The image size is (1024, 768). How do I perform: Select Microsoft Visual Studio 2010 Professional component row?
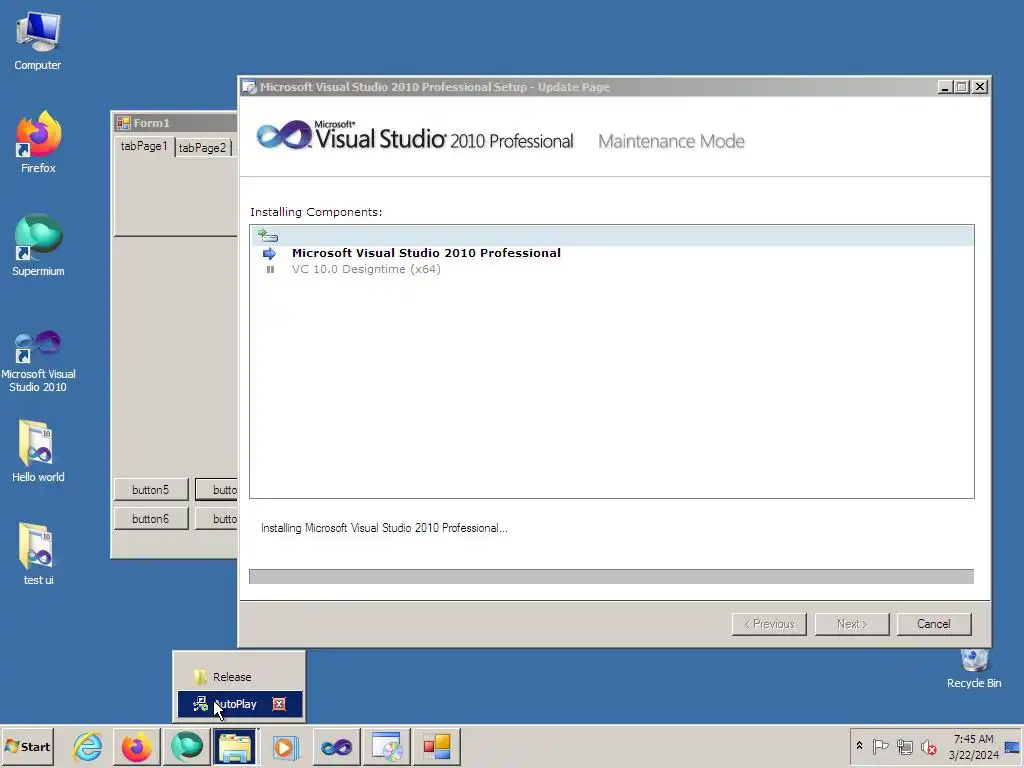coord(611,253)
